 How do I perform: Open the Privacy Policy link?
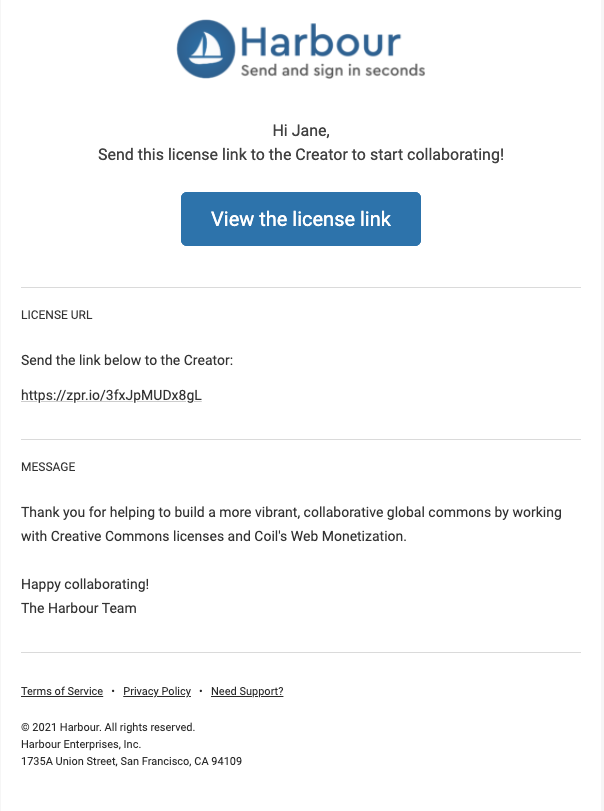[x=157, y=692]
